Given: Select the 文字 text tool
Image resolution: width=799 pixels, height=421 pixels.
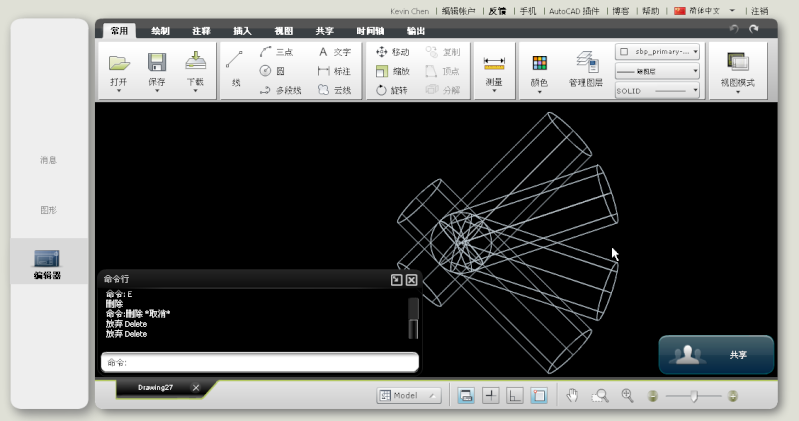Looking at the screenshot, I should (334, 52).
